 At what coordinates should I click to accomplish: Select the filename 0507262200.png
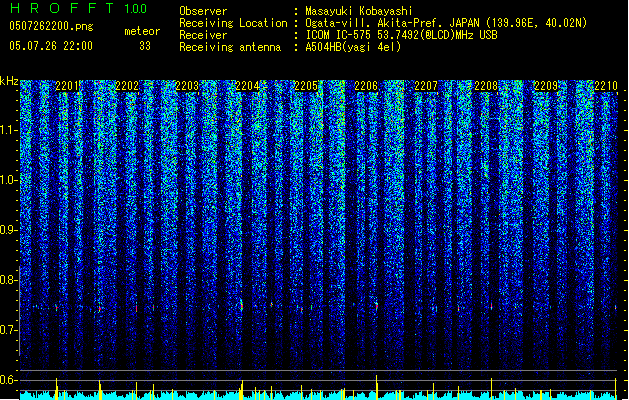coord(51,27)
